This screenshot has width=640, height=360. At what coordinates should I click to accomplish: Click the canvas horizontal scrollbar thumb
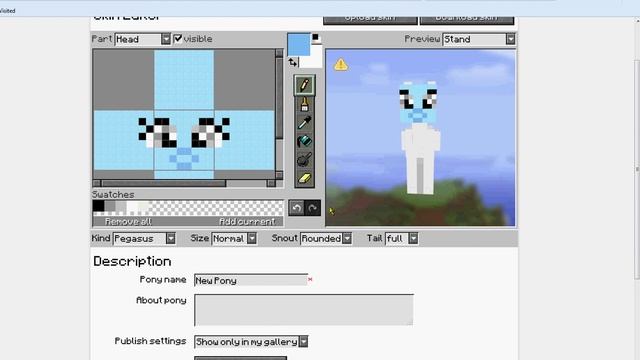pos(164,183)
